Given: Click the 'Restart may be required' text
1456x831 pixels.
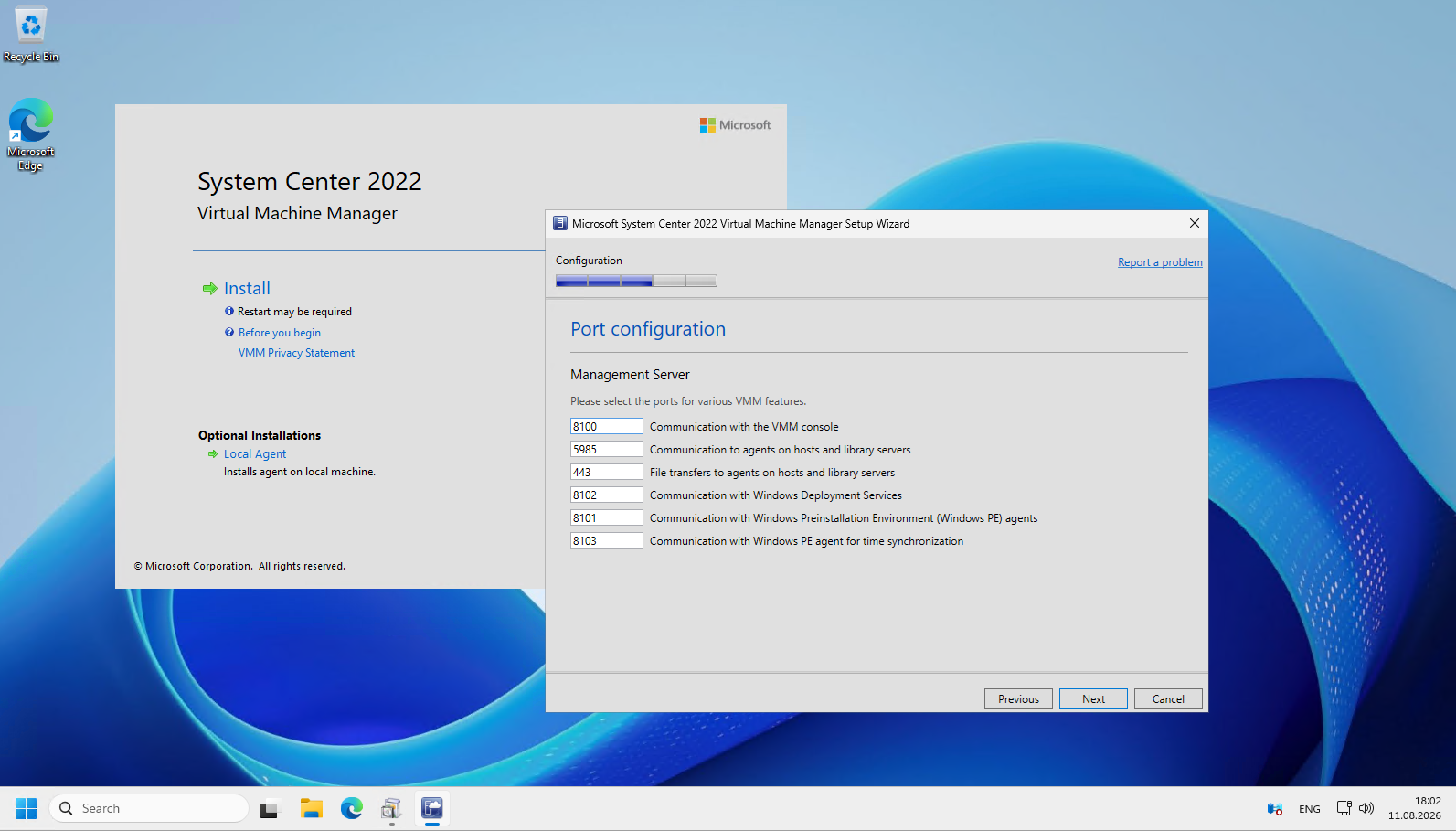Looking at the screenshot, I should pos(294,312).
